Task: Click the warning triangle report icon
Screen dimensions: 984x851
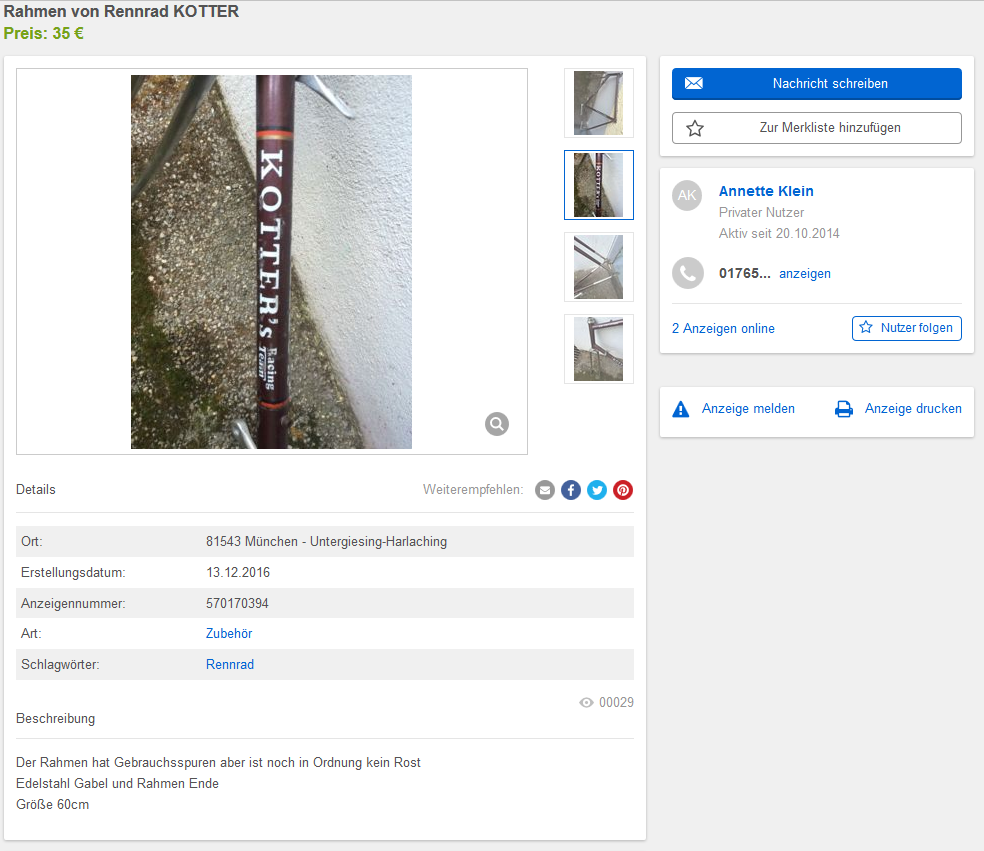Action: [681, 409]
